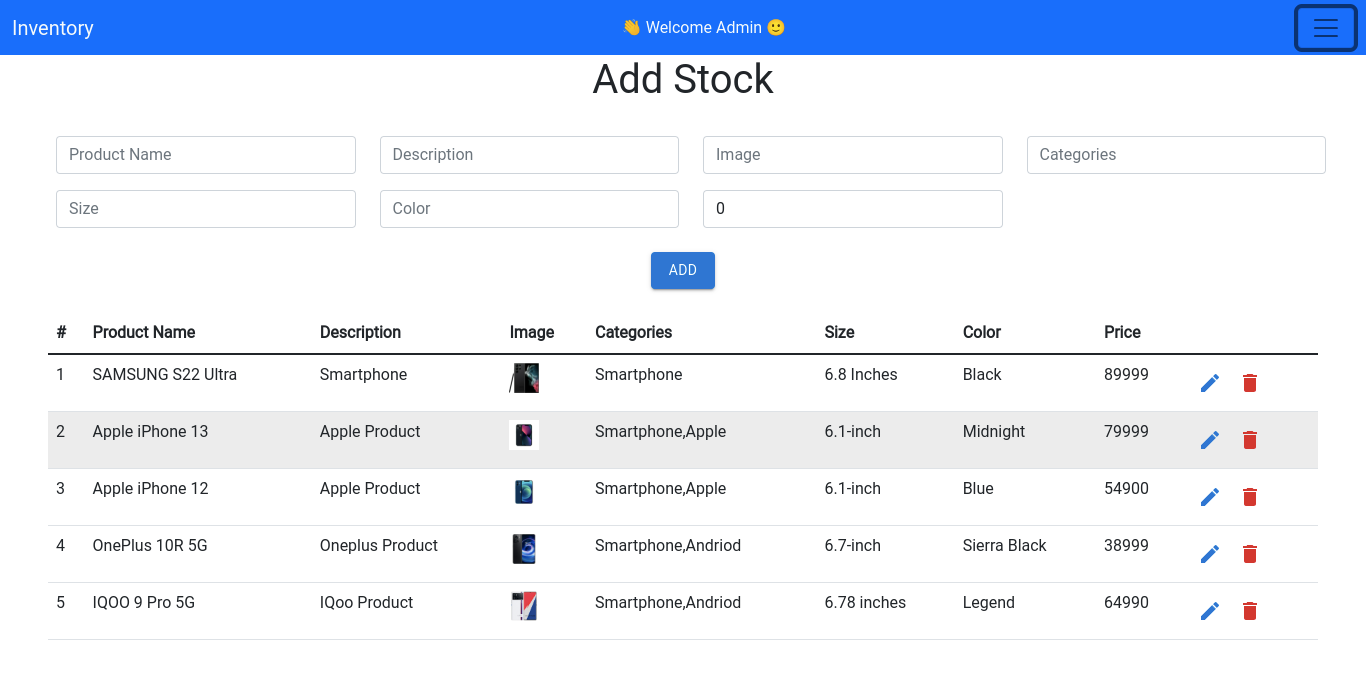Screen dimensions: 1366x688
Task: Click the IQOO 9 Pro 5G thumbnail
Action: tap(524, 605)
